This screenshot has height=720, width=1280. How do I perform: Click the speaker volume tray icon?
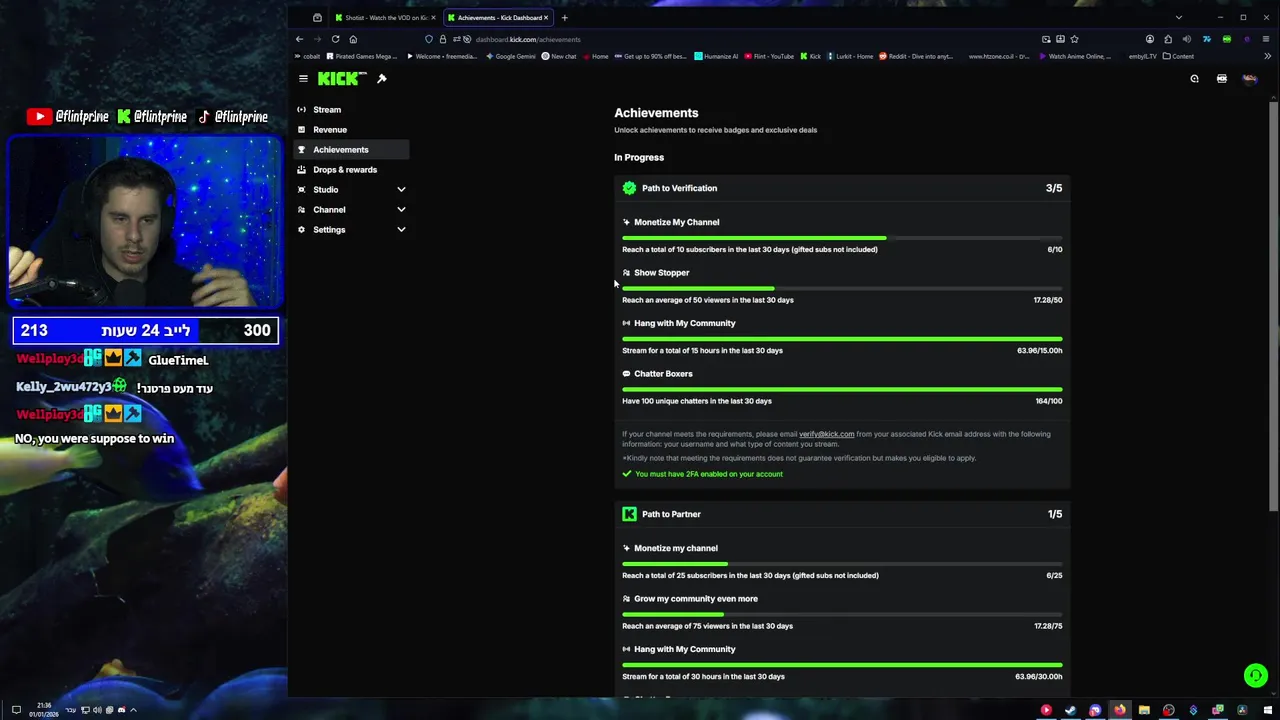(x=97, y=710)
